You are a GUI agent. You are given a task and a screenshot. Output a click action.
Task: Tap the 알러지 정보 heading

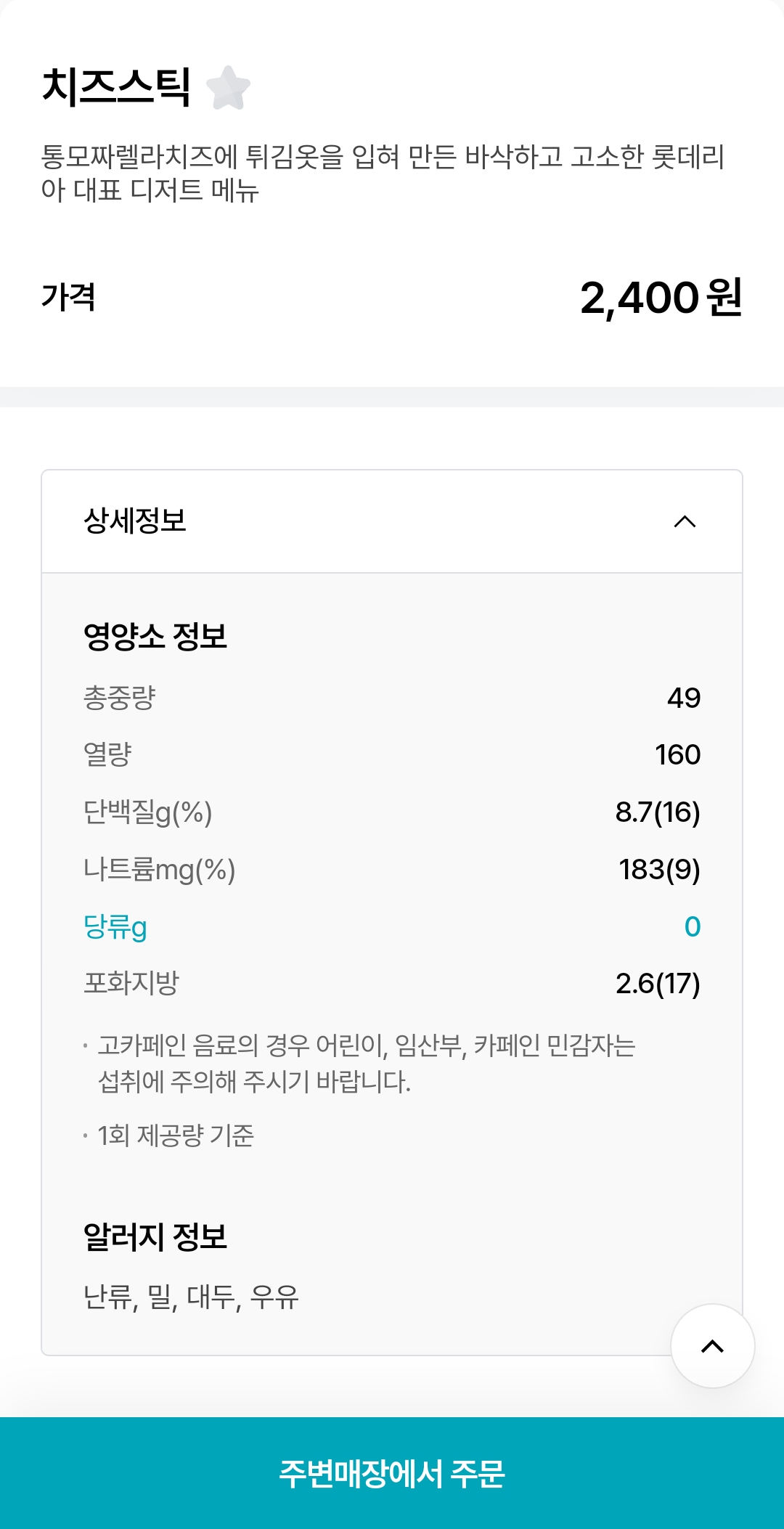[155, 1236]
